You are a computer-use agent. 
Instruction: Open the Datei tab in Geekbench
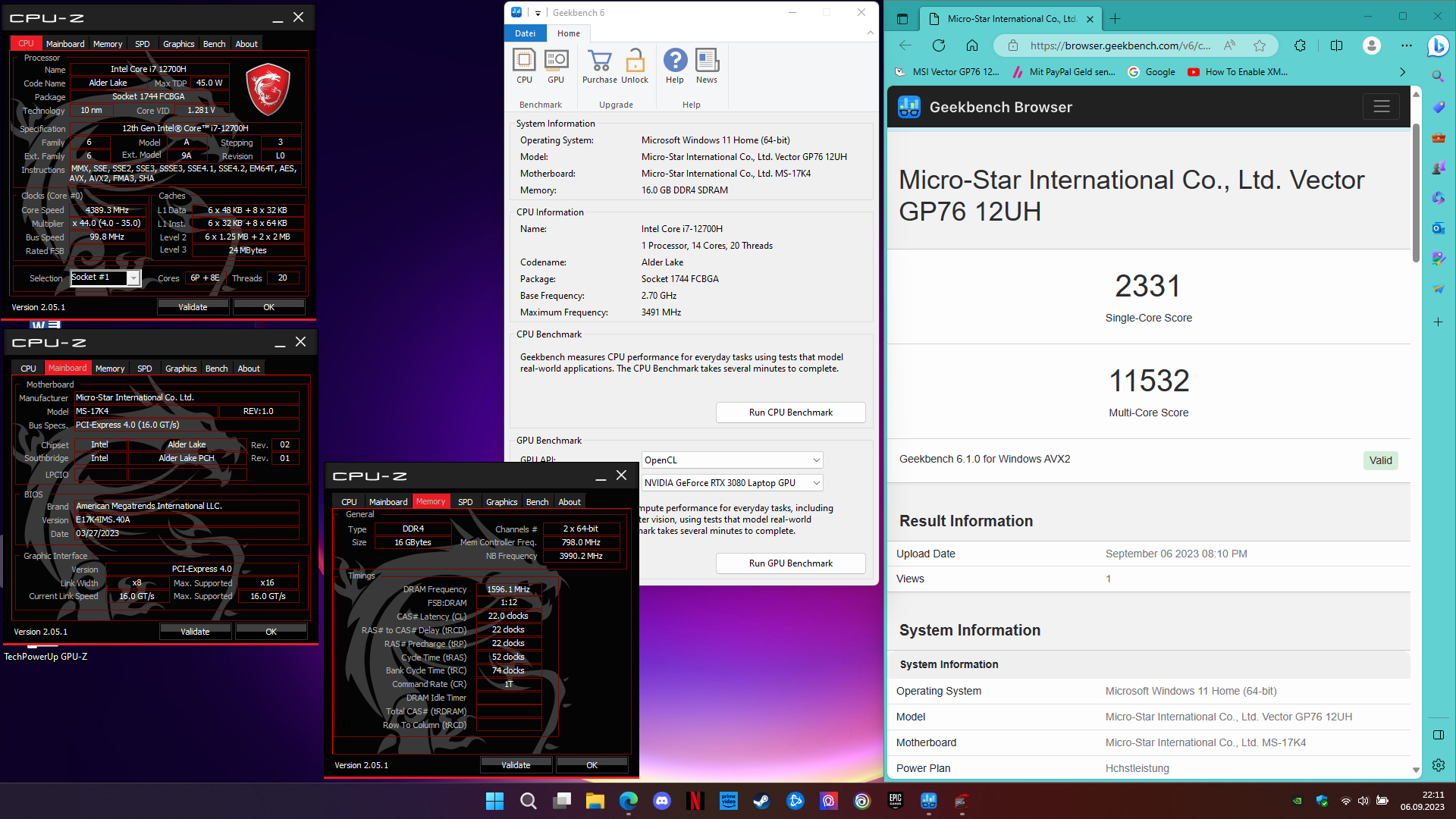tap(525, 33)
